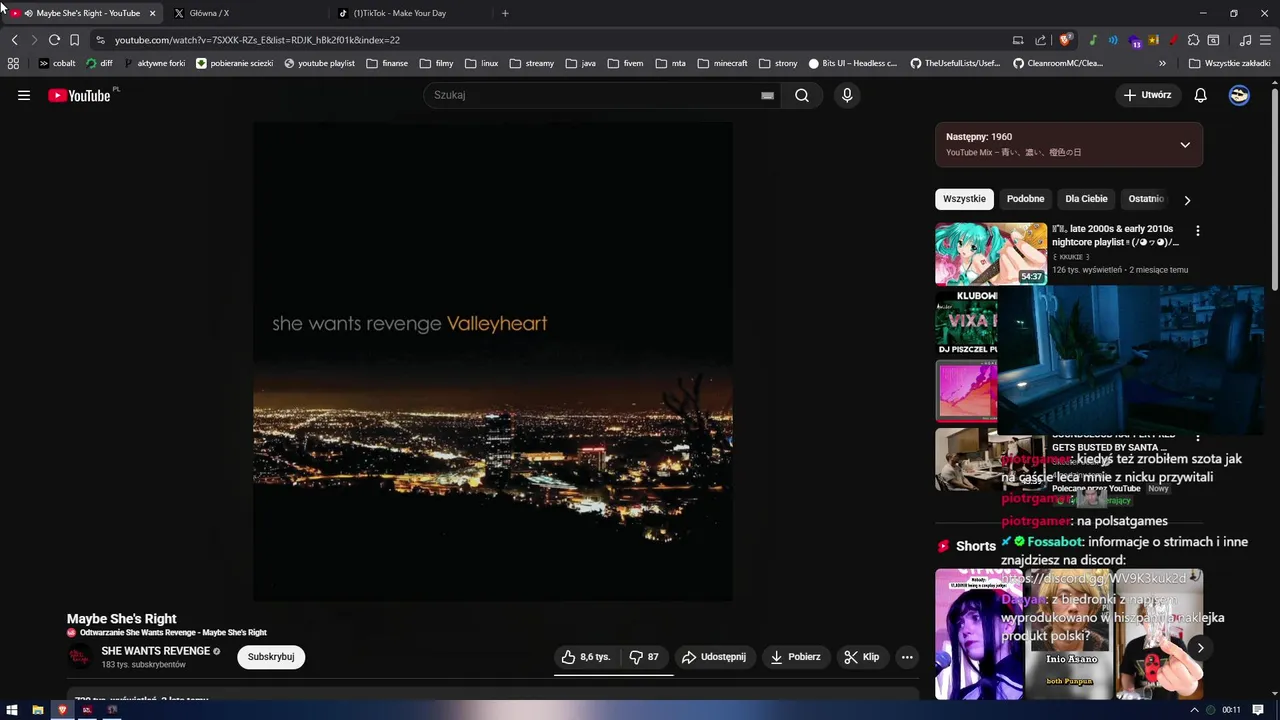
Task: Show next Shorts with the arrow
Action: (x=1200, y=647)
